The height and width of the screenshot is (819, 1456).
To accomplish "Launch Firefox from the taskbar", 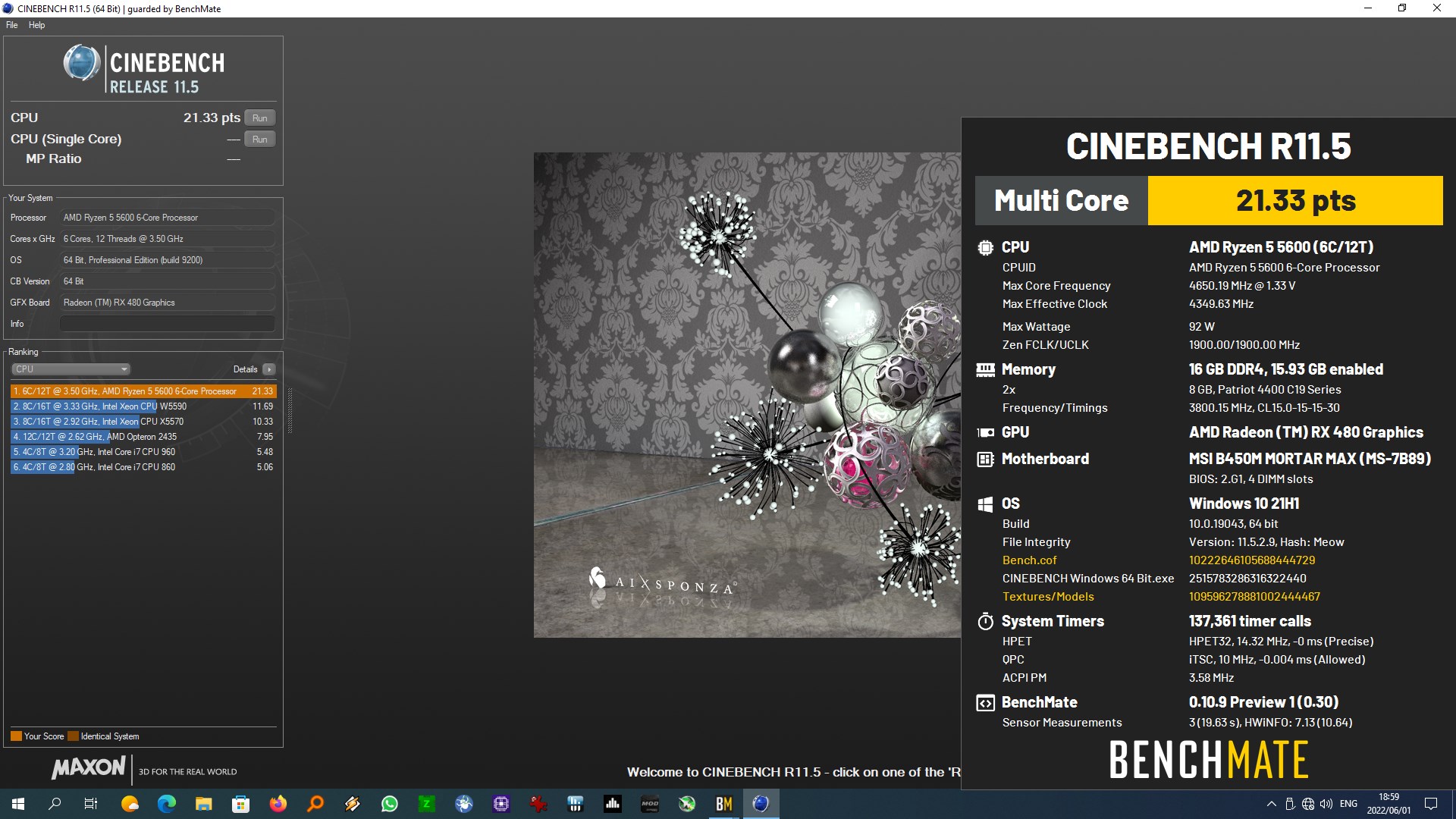I will [278, 804].
